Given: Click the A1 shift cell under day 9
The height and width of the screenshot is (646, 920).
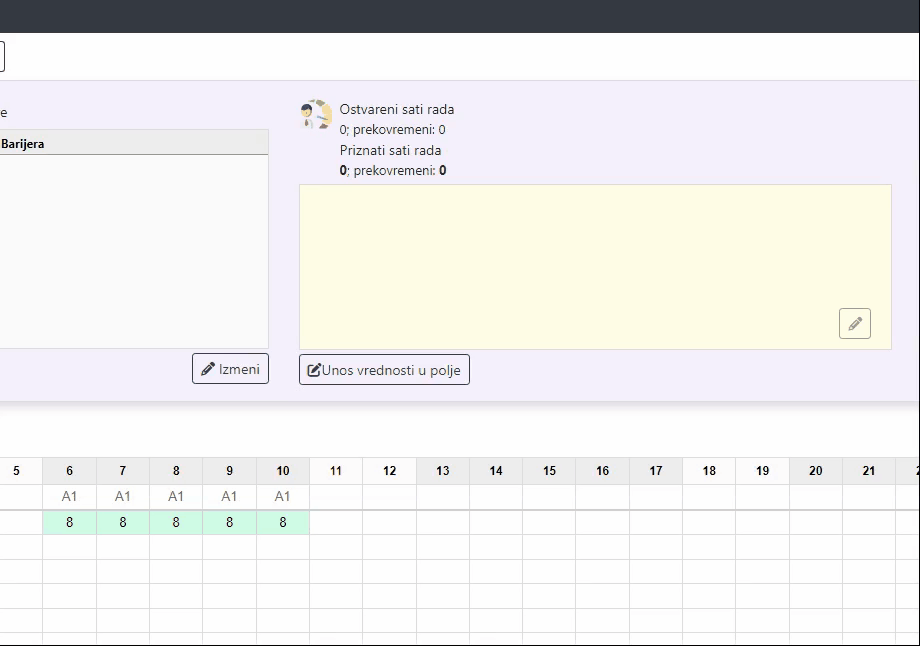Looking at the screenshot, I should point(229,496).
